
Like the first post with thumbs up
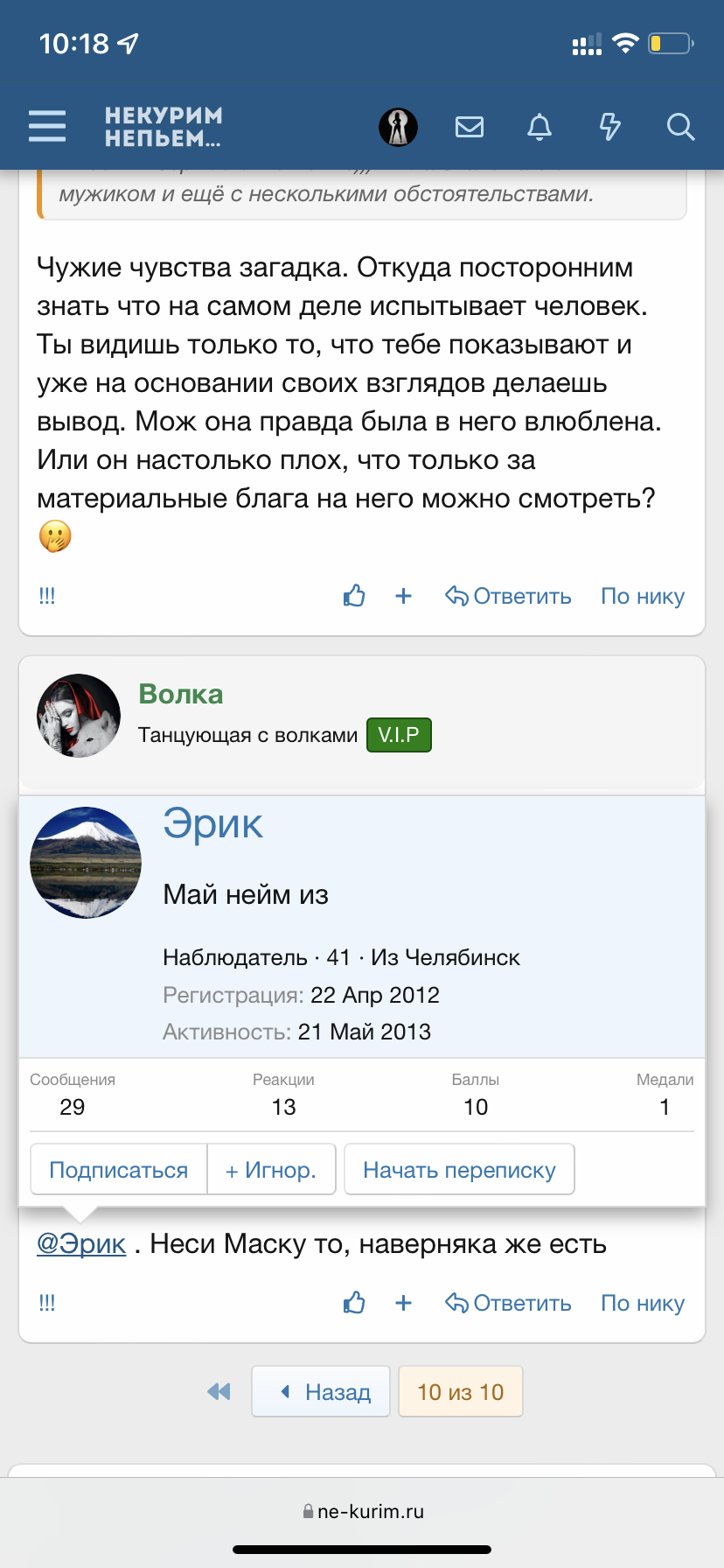click(x=354, y=596)
